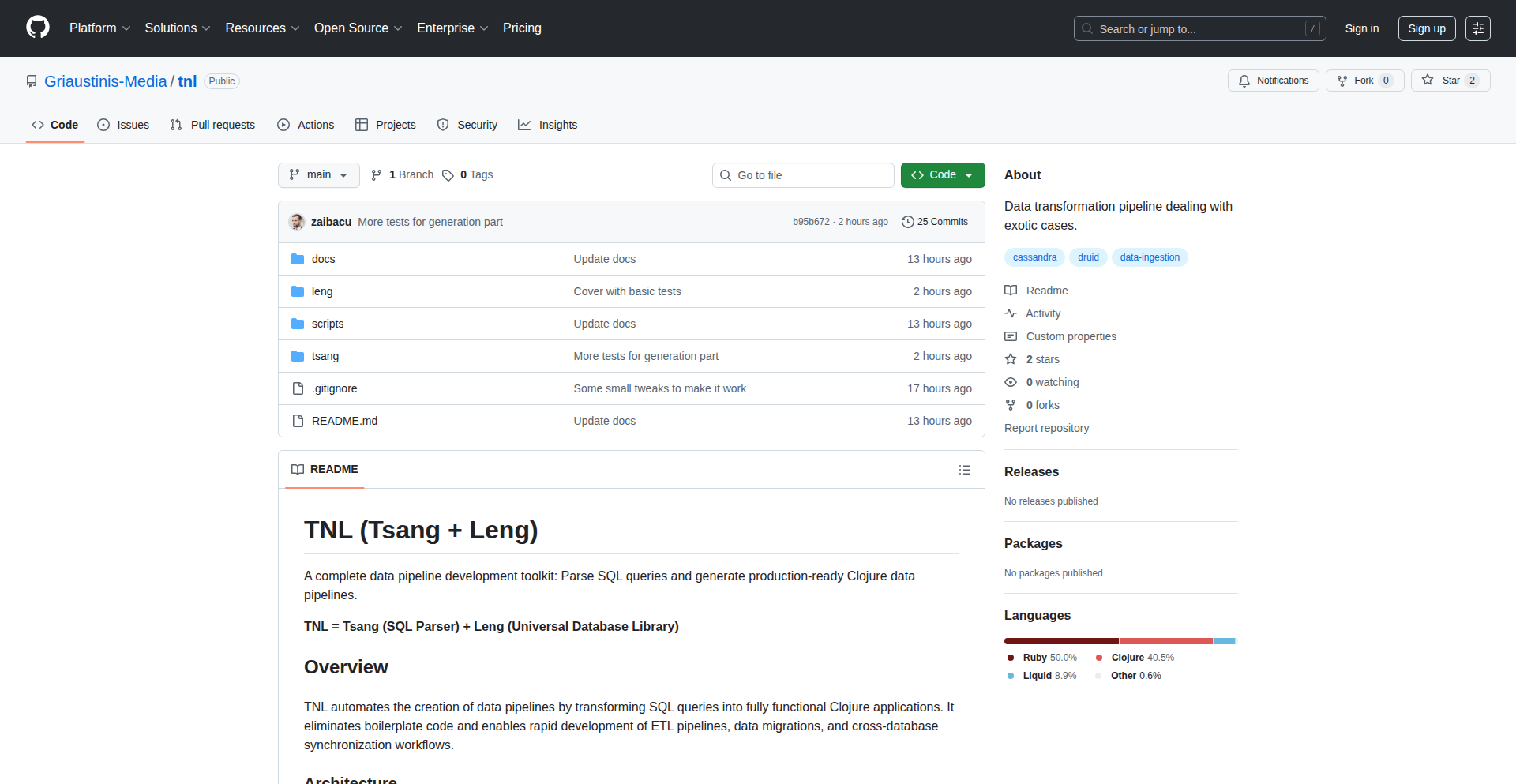Click the GitHub octocat logo
1516x784 pixels.
(37, 28)
